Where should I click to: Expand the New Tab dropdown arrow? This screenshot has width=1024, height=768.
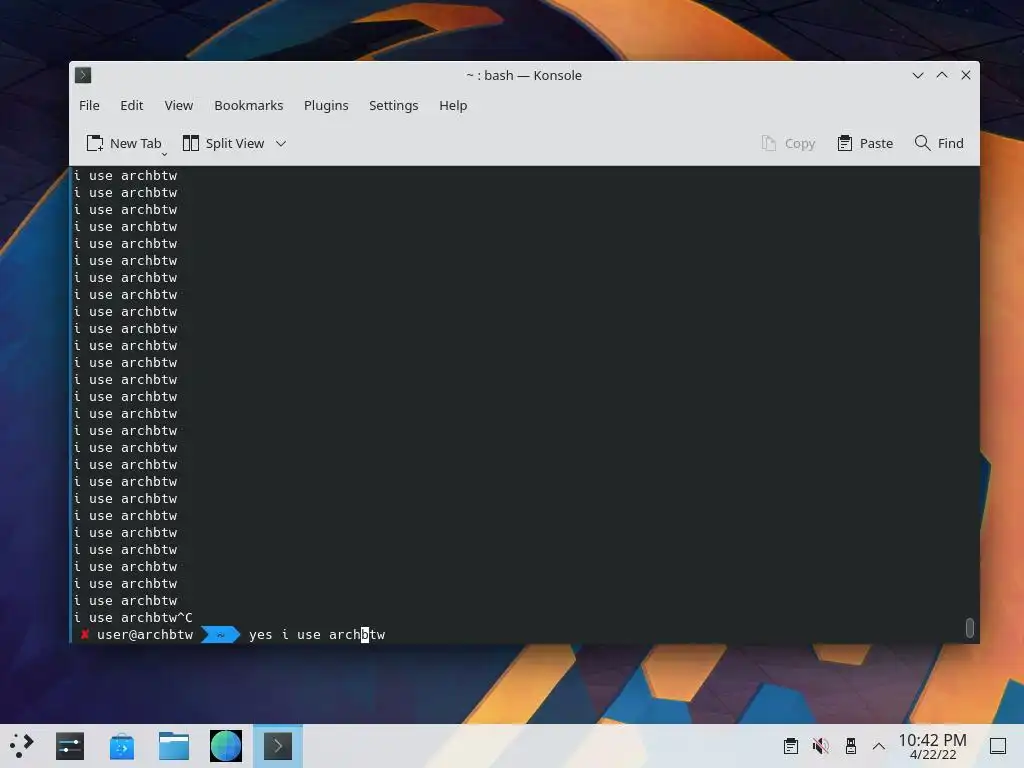164,154
